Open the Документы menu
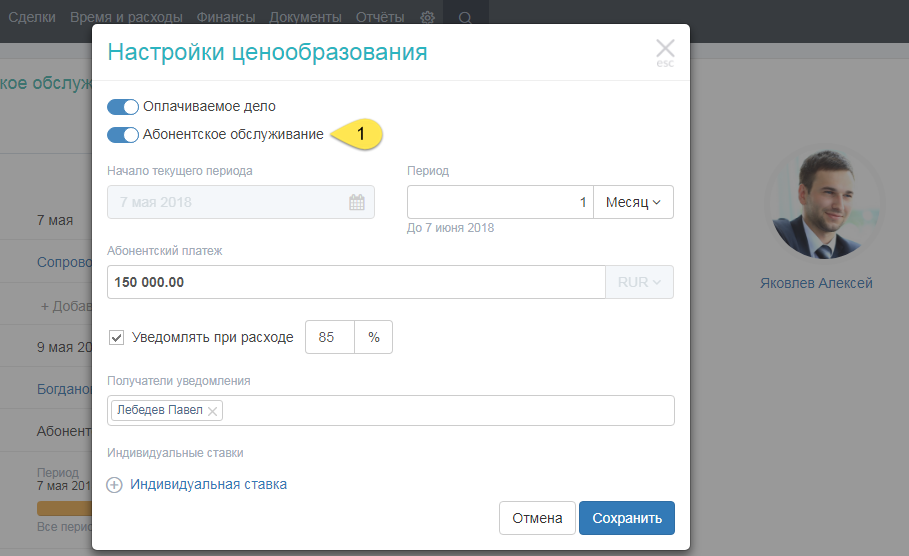The height and width of the screenshot is (556, 909). pyautogui.click(x=305, y=18)
